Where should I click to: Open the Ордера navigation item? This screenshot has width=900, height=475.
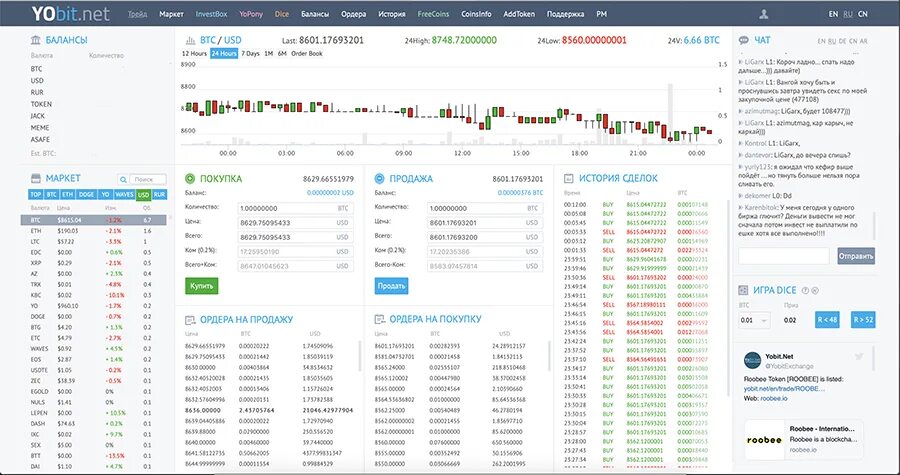click(x=353, y=14)
